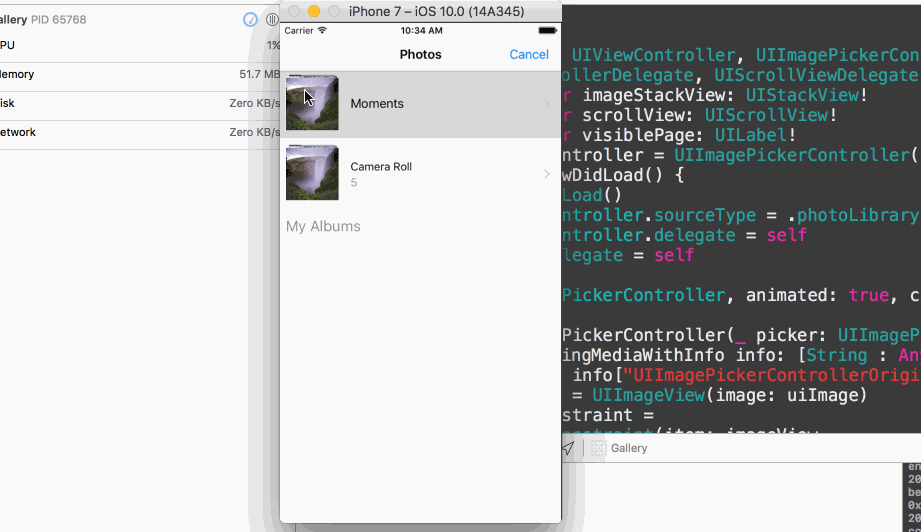This screenshot has width=921, height=532.
Task: Expand the Moments row chevron
Action: (x=547, y=104)
